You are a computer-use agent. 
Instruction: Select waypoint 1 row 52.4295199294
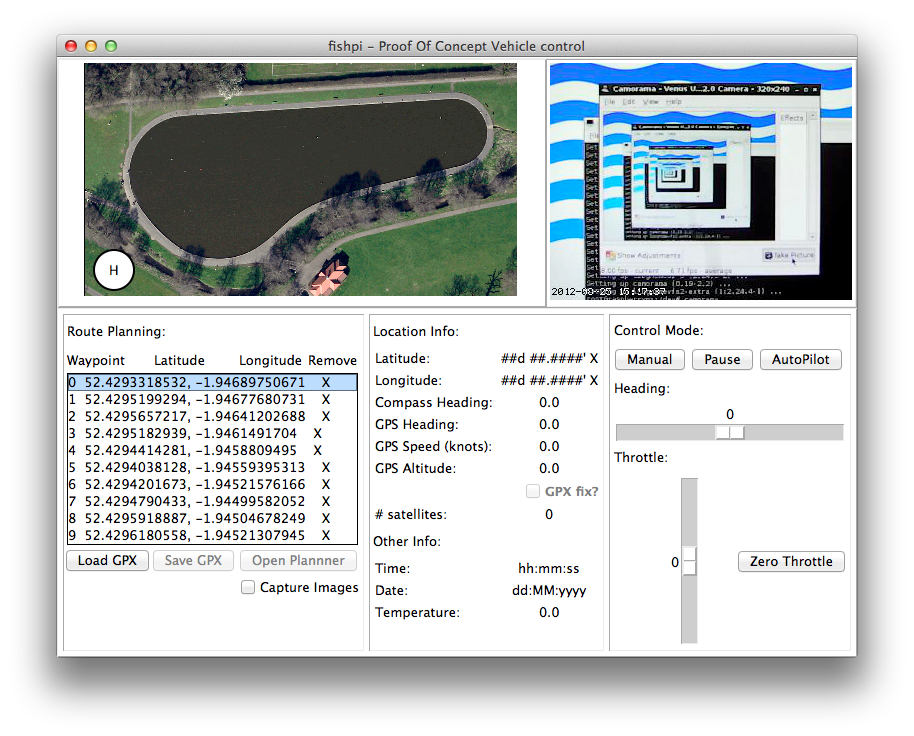(x=212, y=399)
